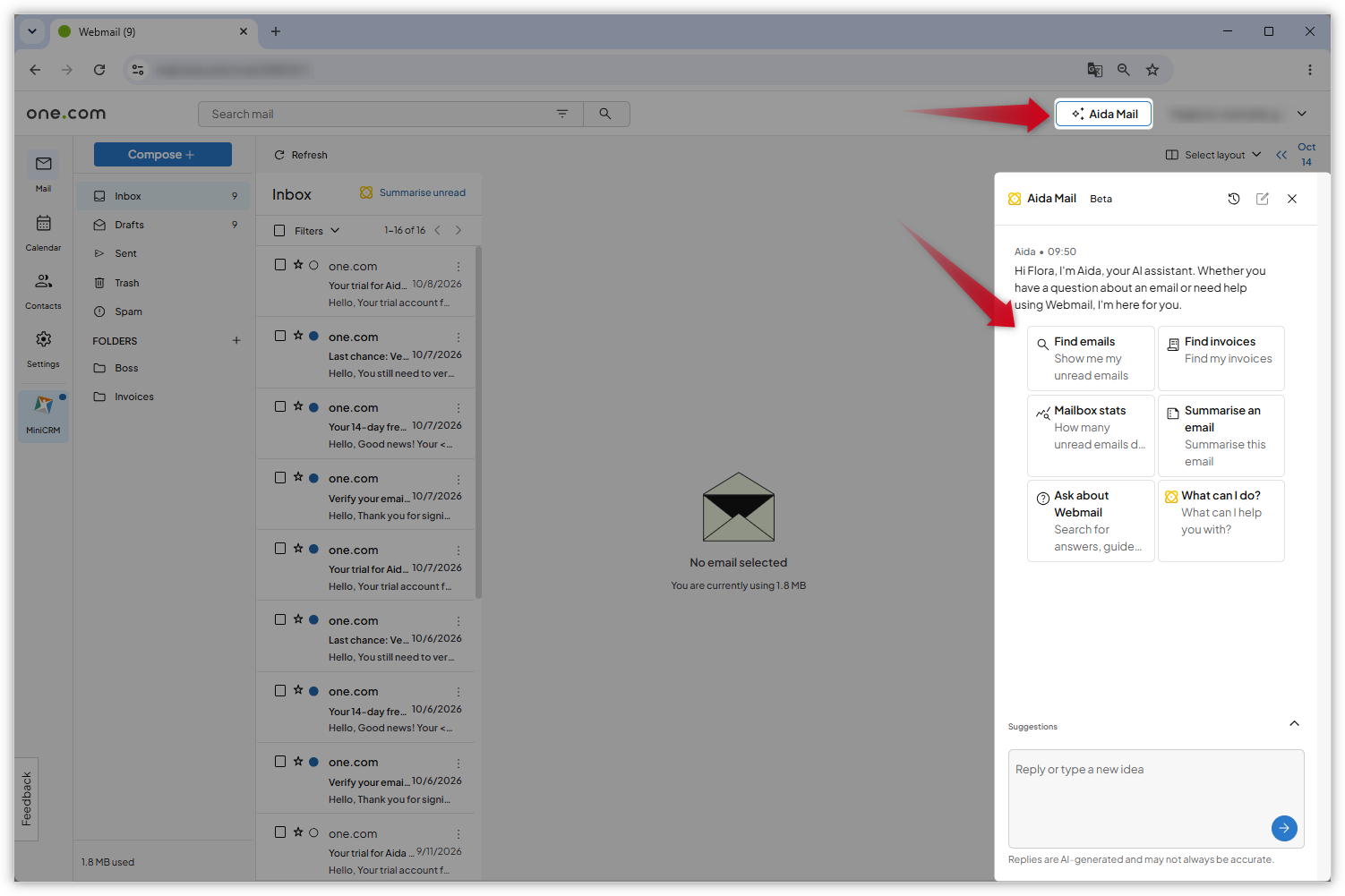This screenshot has width=1345, height=896.
Task: Open the Trash folder
Action: 162,283
